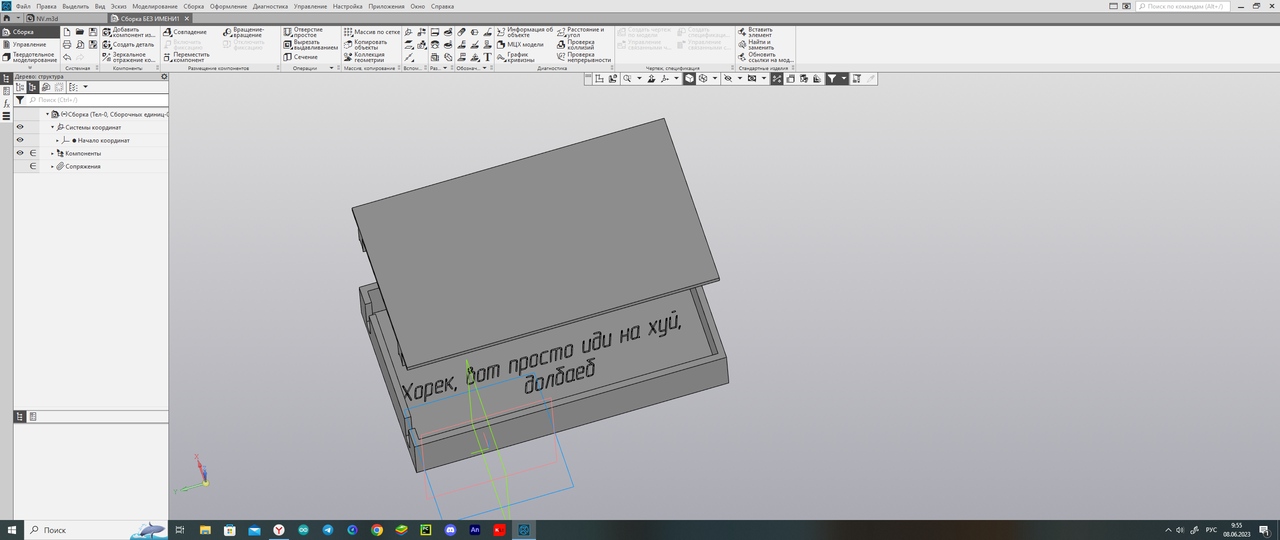Select the Твердотельное моделирование toolset
Viewport: 1280px width, 540px height.
pyautogui.click(x=29, y=57)
